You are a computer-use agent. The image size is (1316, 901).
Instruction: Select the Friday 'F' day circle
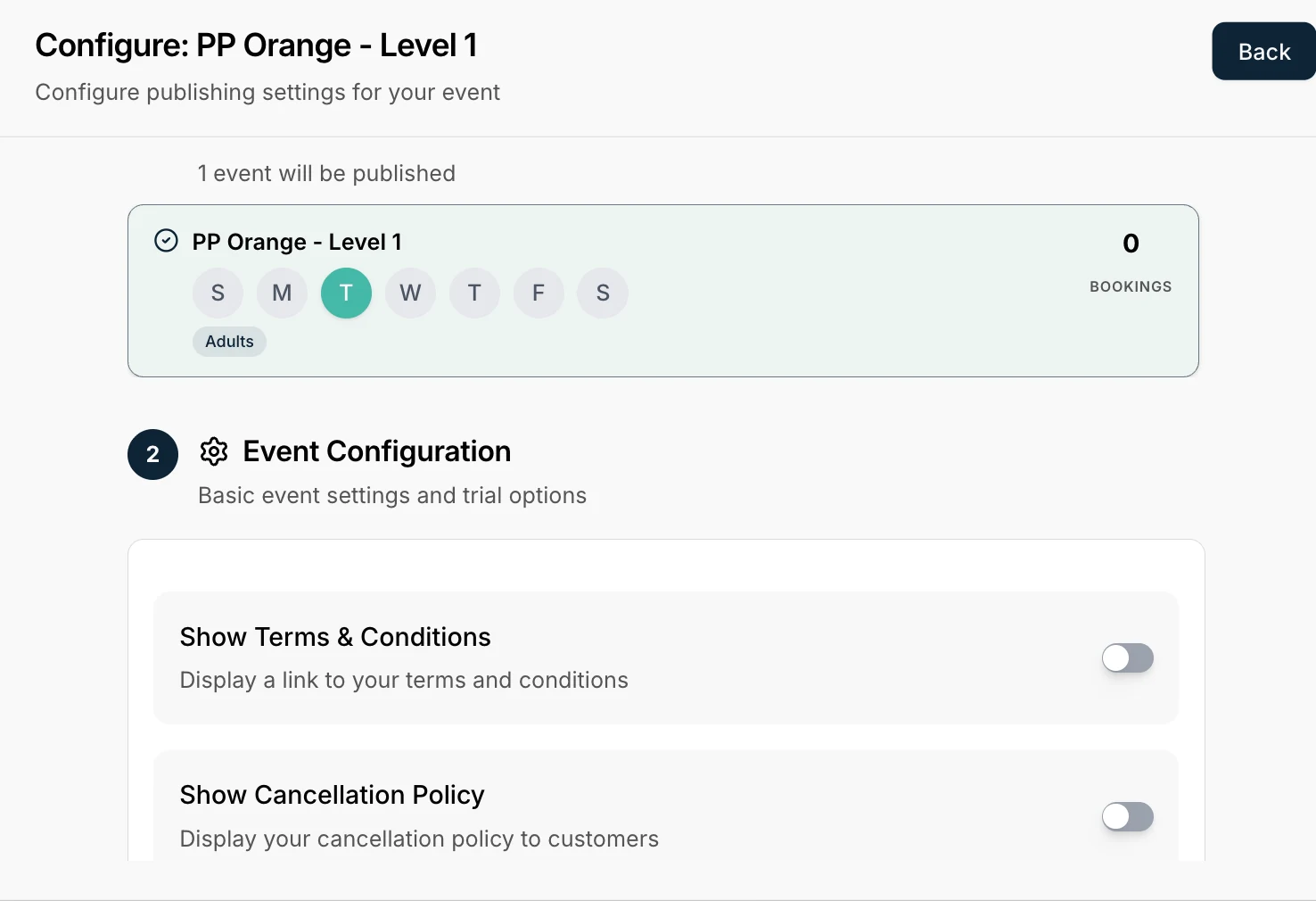539,293
